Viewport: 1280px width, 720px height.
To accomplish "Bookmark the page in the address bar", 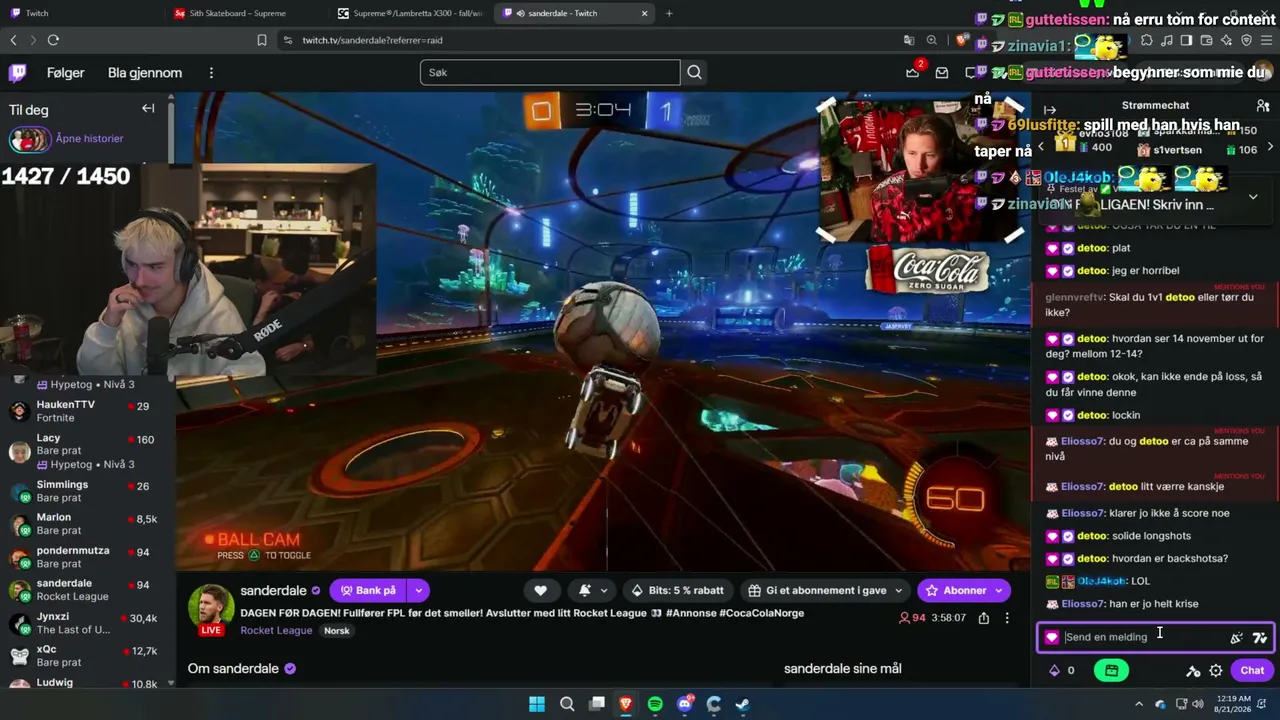I will (262, 40).
